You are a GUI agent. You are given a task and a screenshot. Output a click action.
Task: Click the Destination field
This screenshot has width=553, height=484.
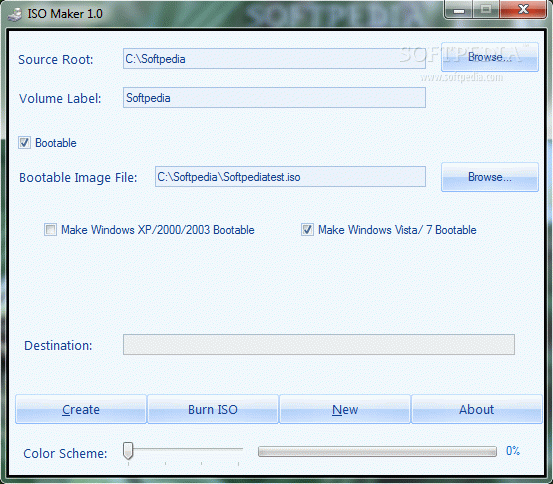coord(319,345)
